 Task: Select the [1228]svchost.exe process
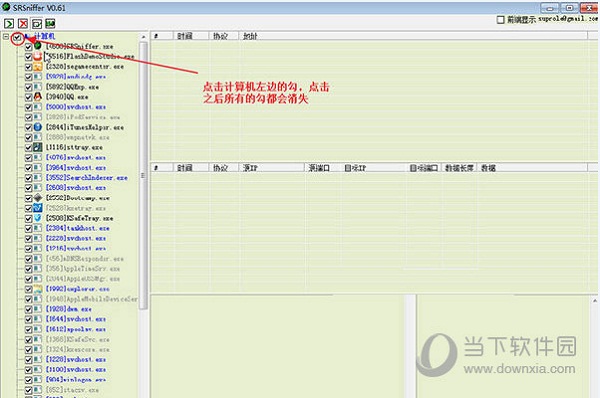pyautogui.click(x=76, y=359)
